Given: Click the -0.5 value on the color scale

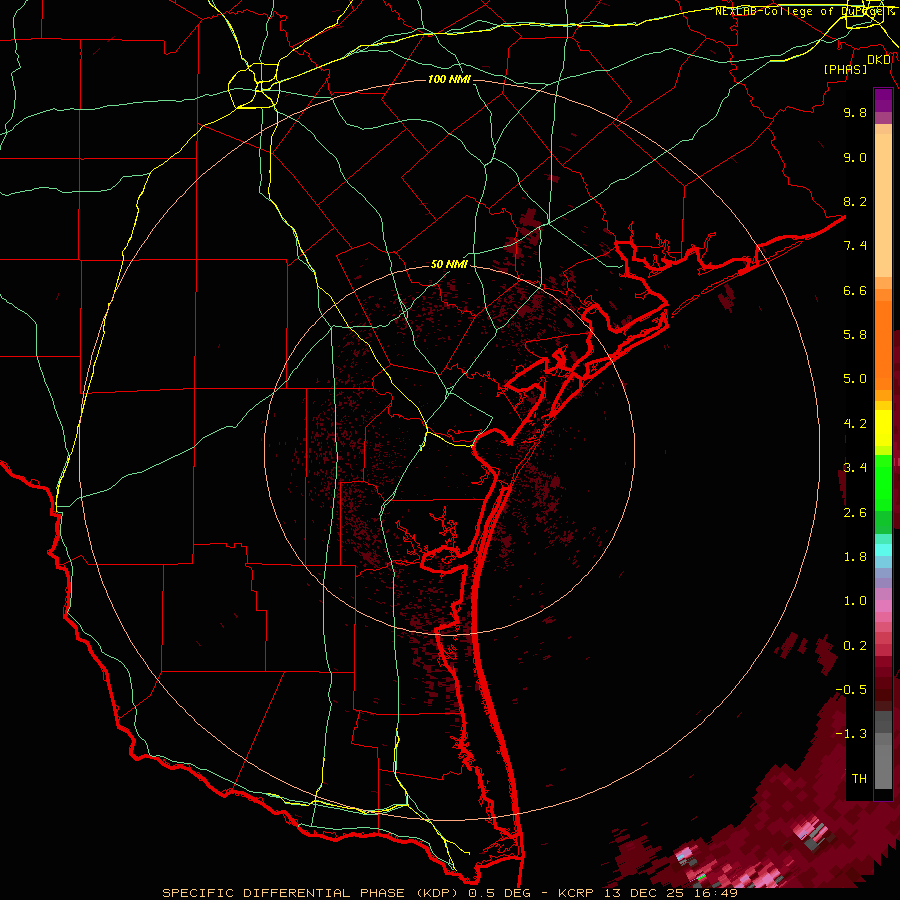Looking at the screenshot, I should pos(851,690).
